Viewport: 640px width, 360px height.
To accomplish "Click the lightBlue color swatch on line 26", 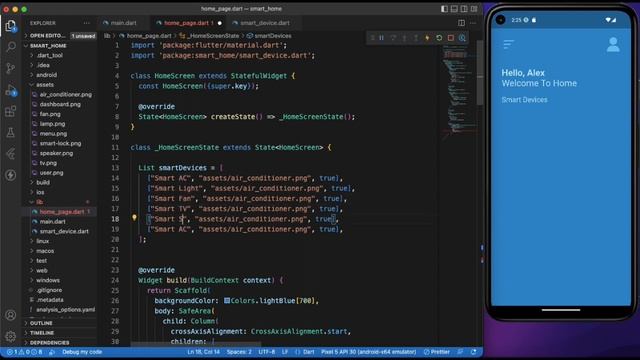I will (x=227, y=301).
